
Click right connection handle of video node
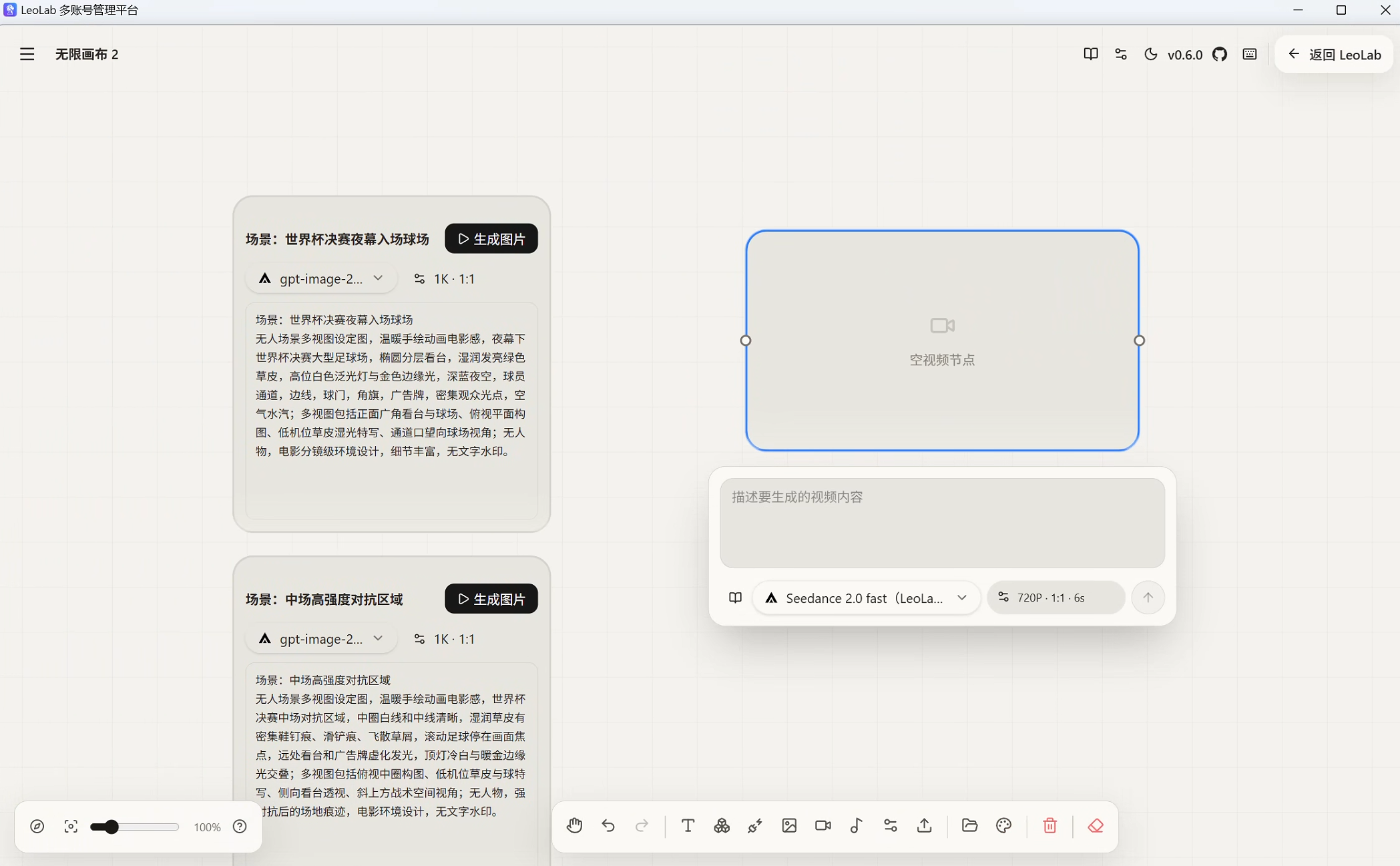(x=1139, y=341)
